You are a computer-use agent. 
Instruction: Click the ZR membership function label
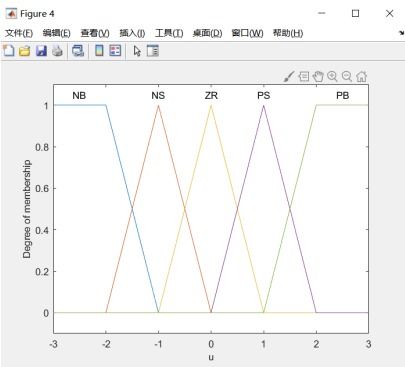[x=211, y=96]
